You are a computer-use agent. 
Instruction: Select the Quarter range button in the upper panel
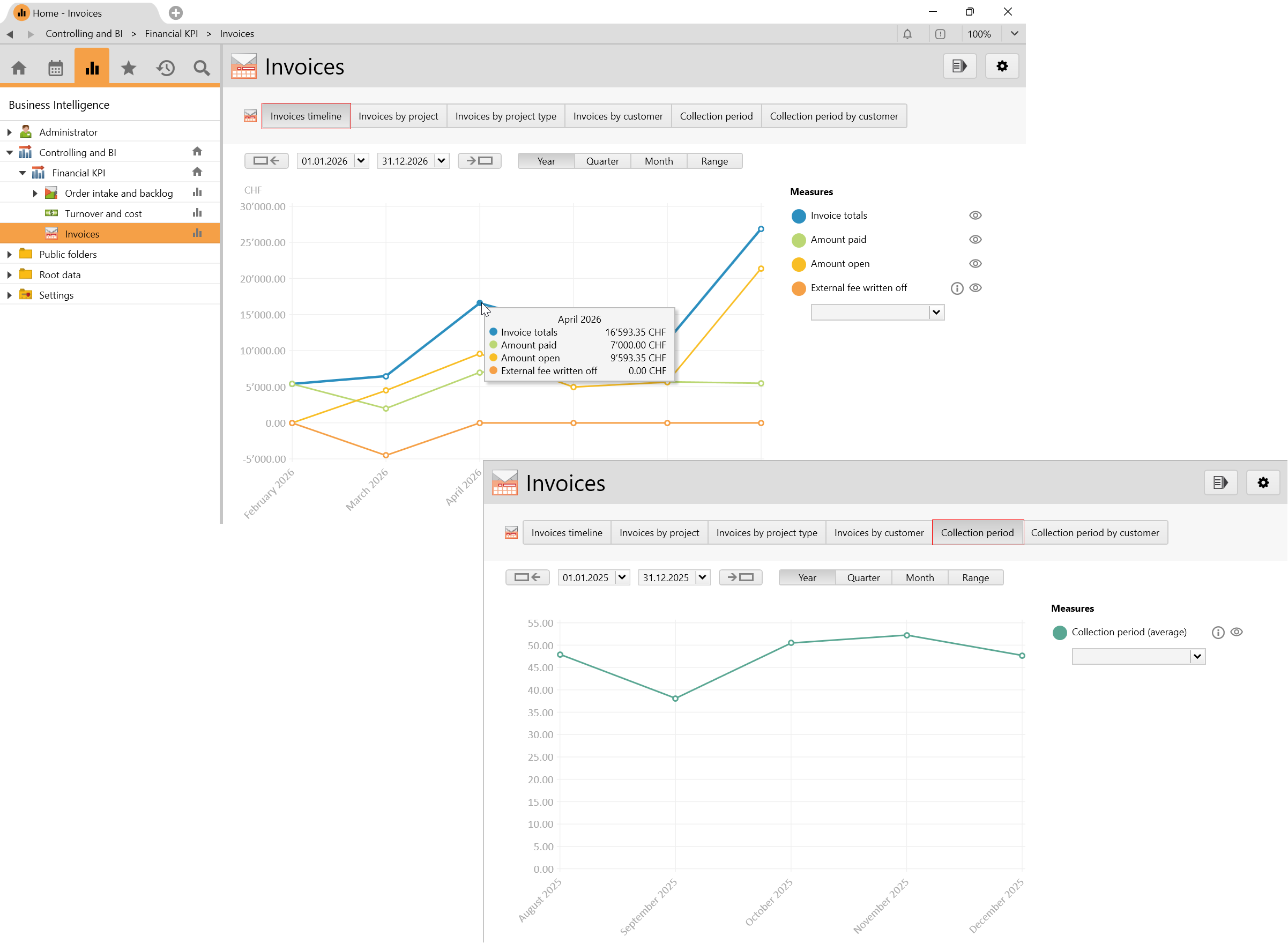[602, 161]
